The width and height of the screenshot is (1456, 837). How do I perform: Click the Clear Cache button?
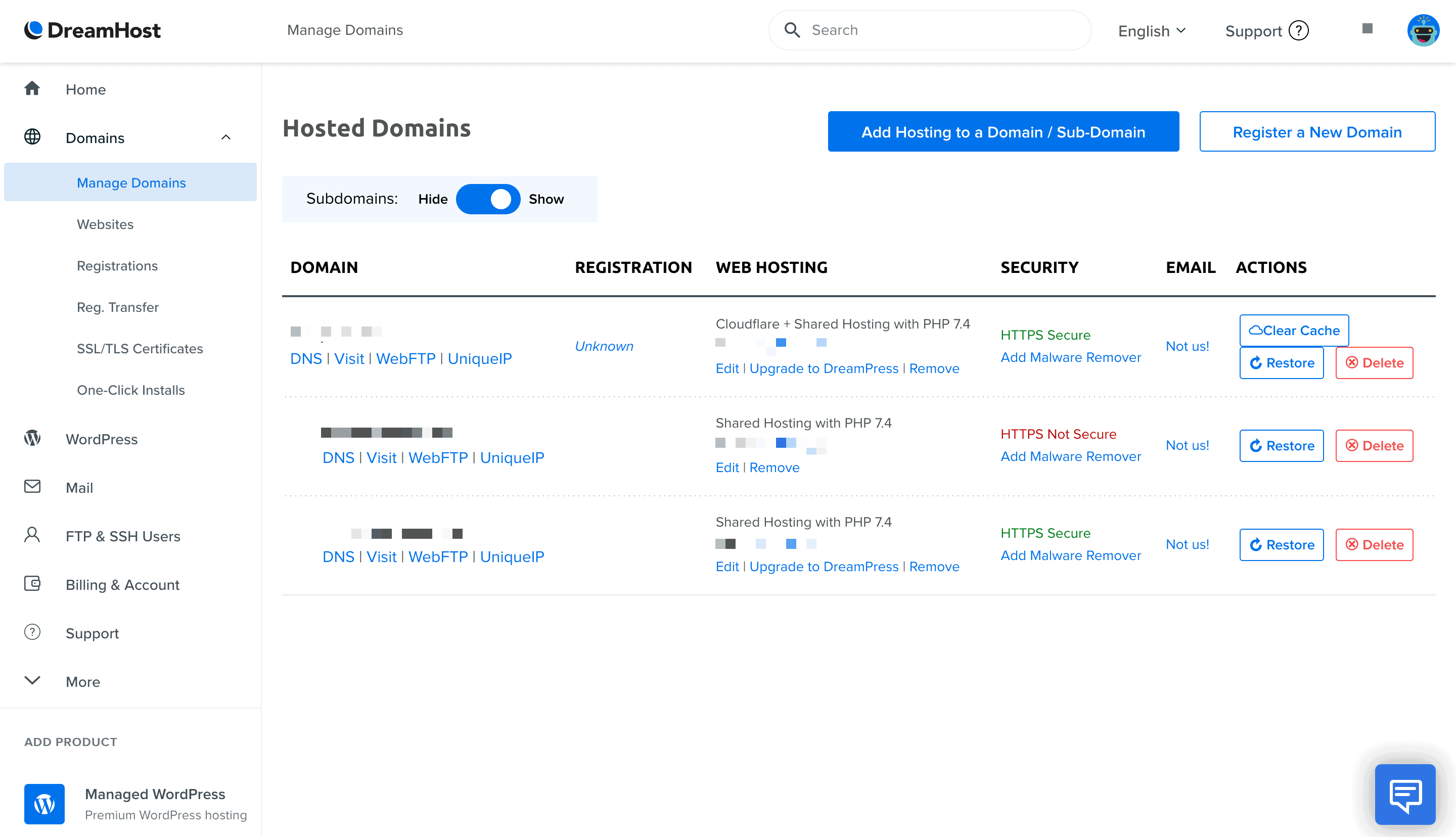tap(1294, 331)
